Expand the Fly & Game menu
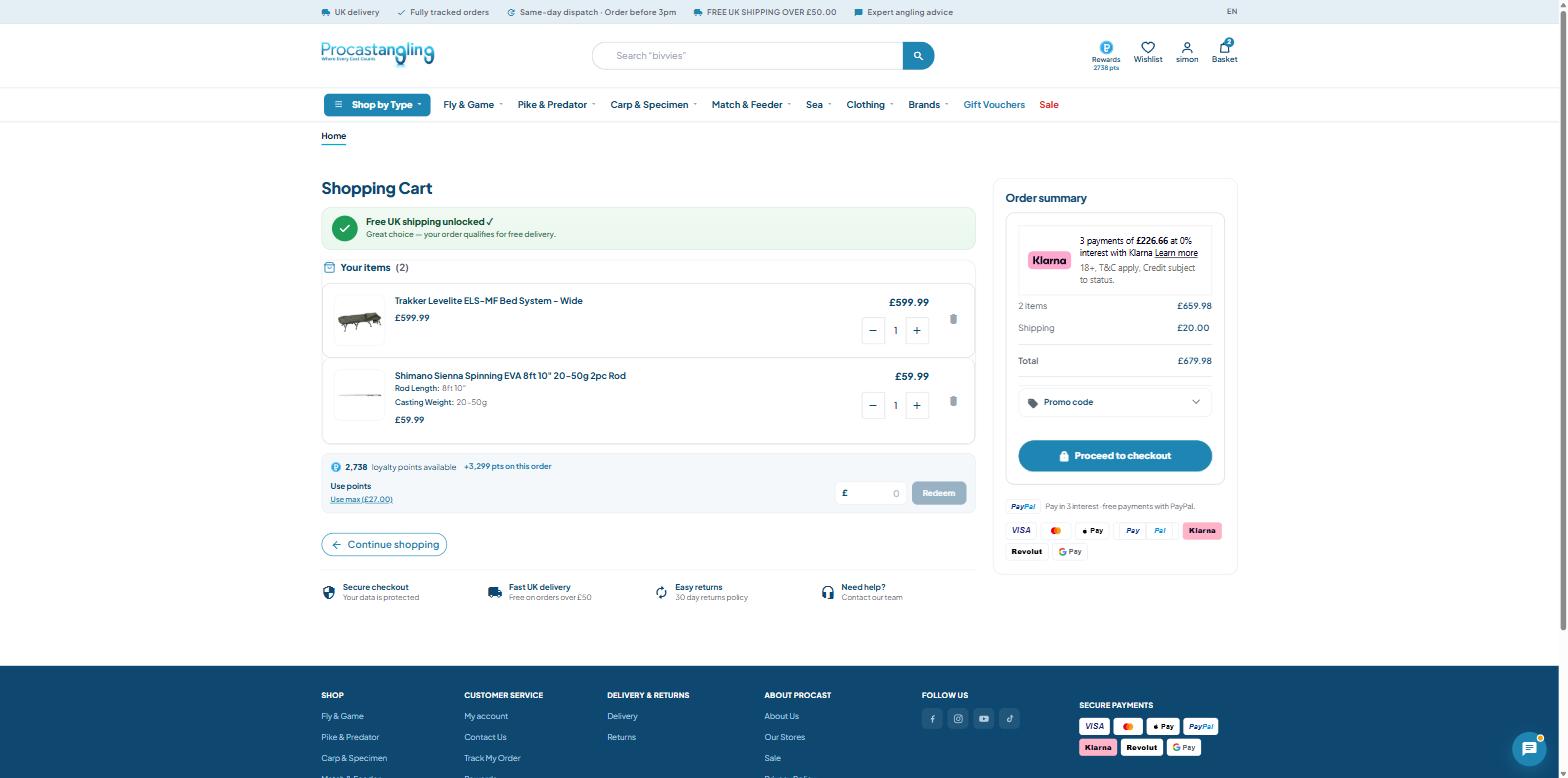This screenshot has height=778, width=1568. point(473,105)
